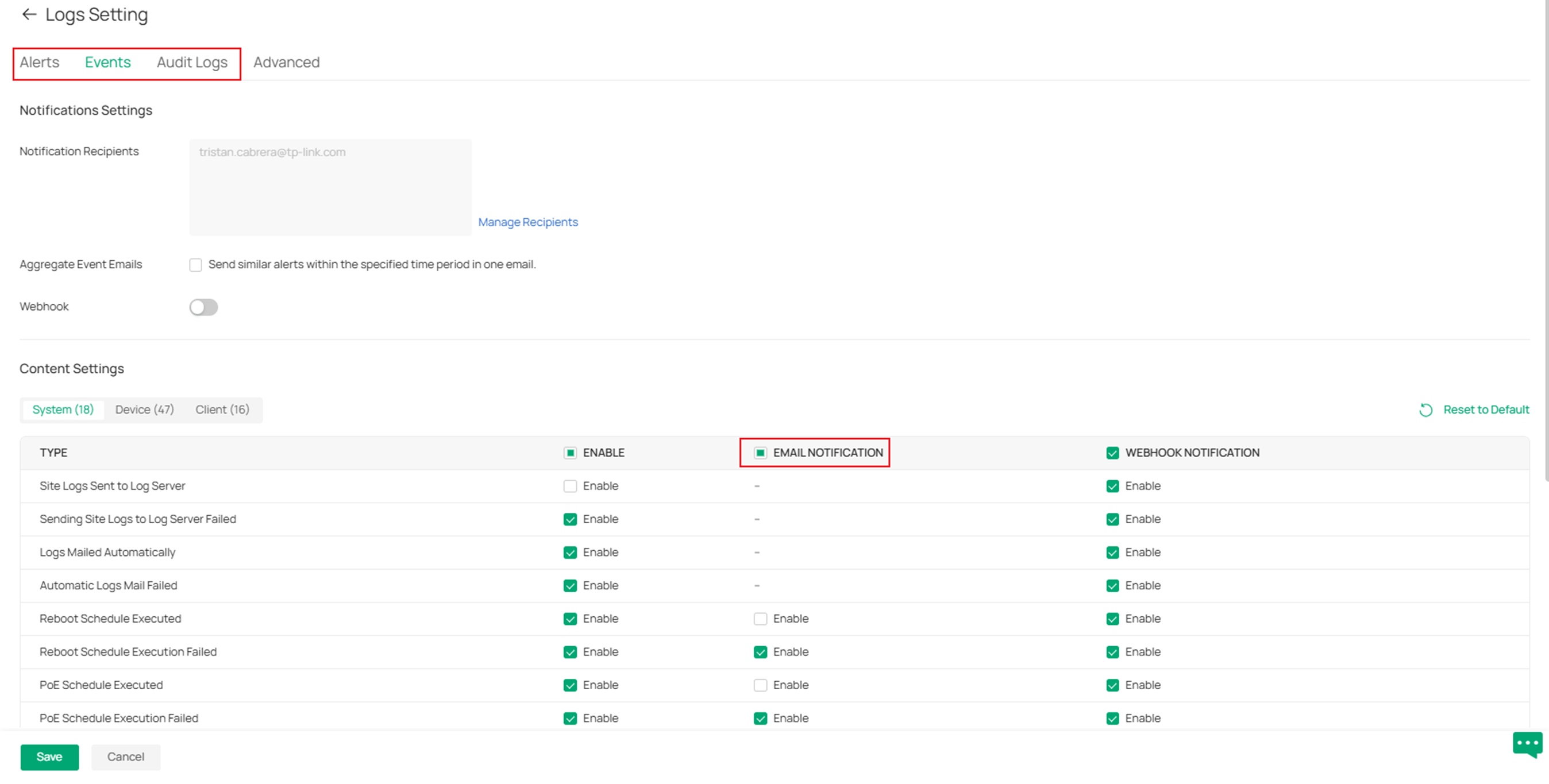
Task: Switch to the Events tab
Action: (x=107, y=63)
